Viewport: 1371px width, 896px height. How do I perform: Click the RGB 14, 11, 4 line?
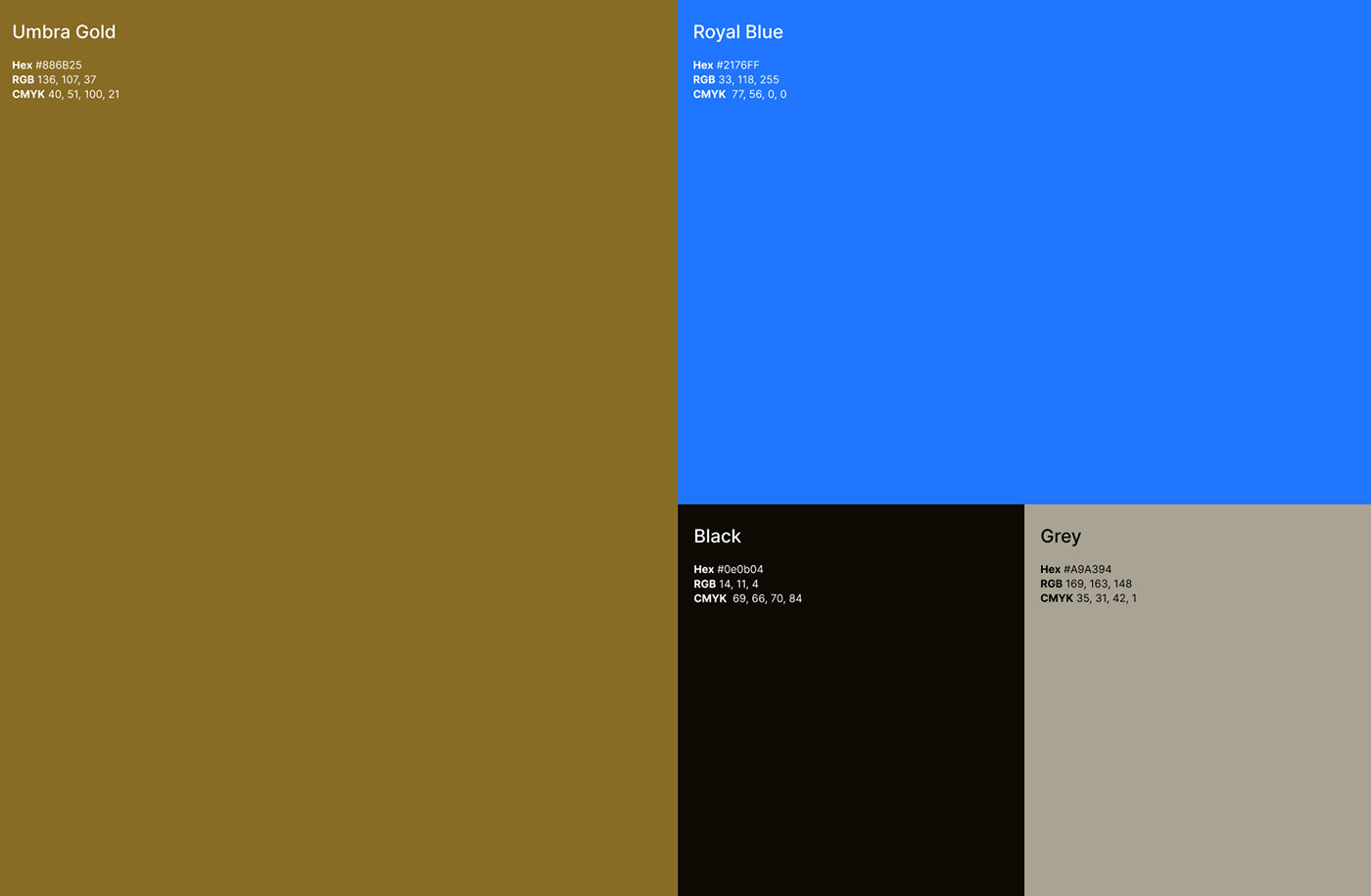pos(726,585)
